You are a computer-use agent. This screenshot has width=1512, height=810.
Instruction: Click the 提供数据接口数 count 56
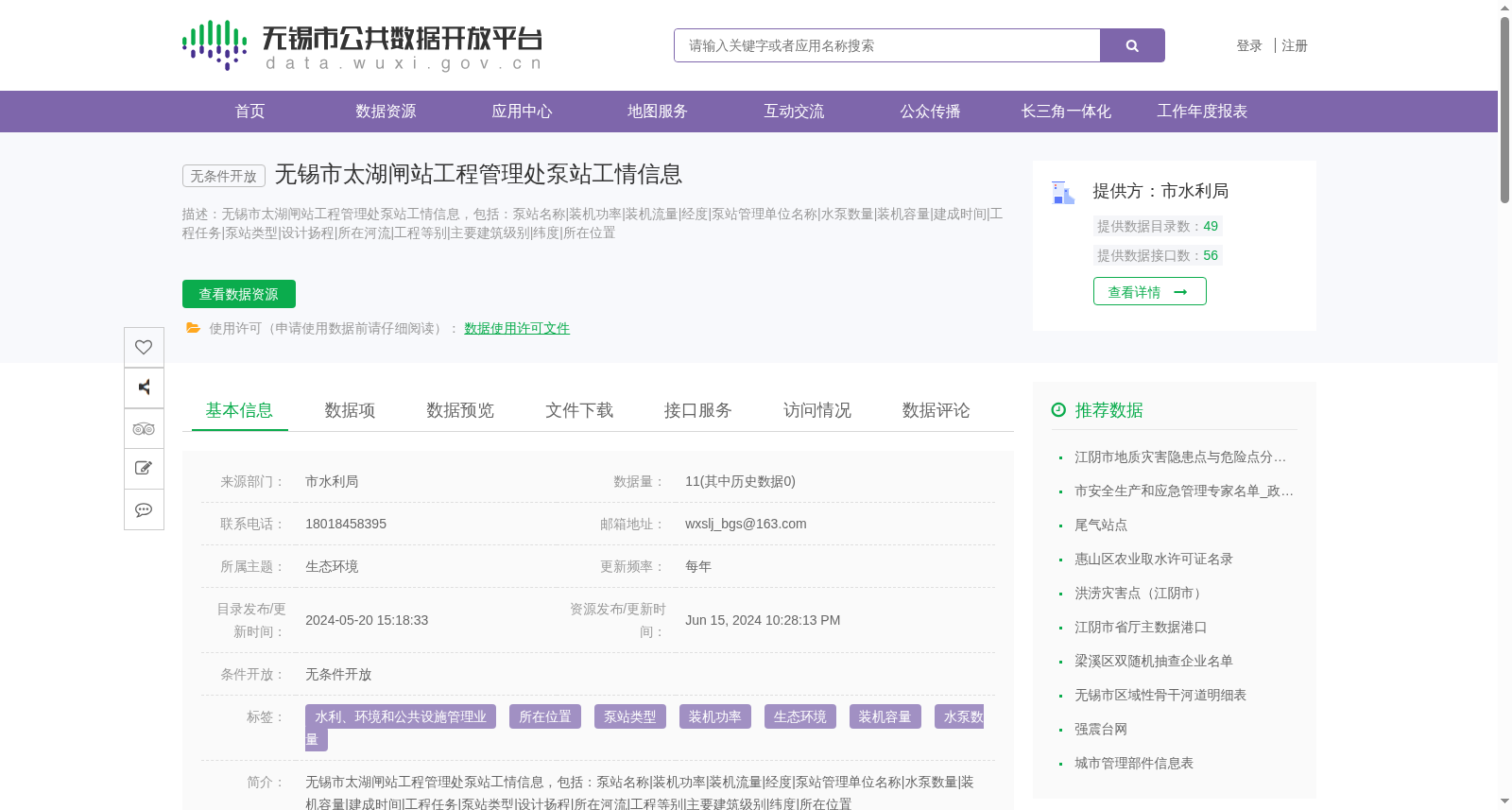point(1211,255)
